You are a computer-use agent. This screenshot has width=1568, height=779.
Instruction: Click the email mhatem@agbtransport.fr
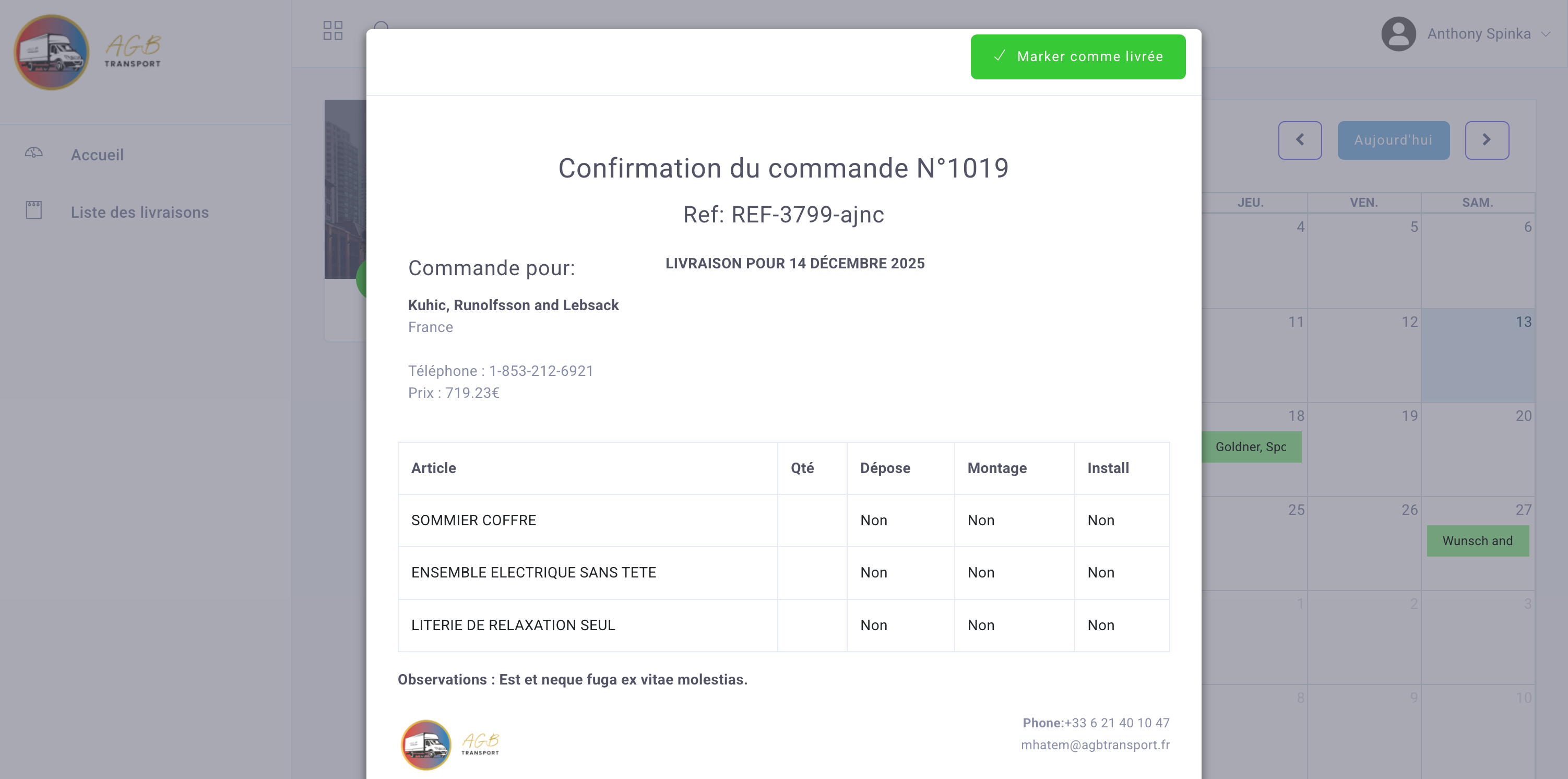(1095, 745)
